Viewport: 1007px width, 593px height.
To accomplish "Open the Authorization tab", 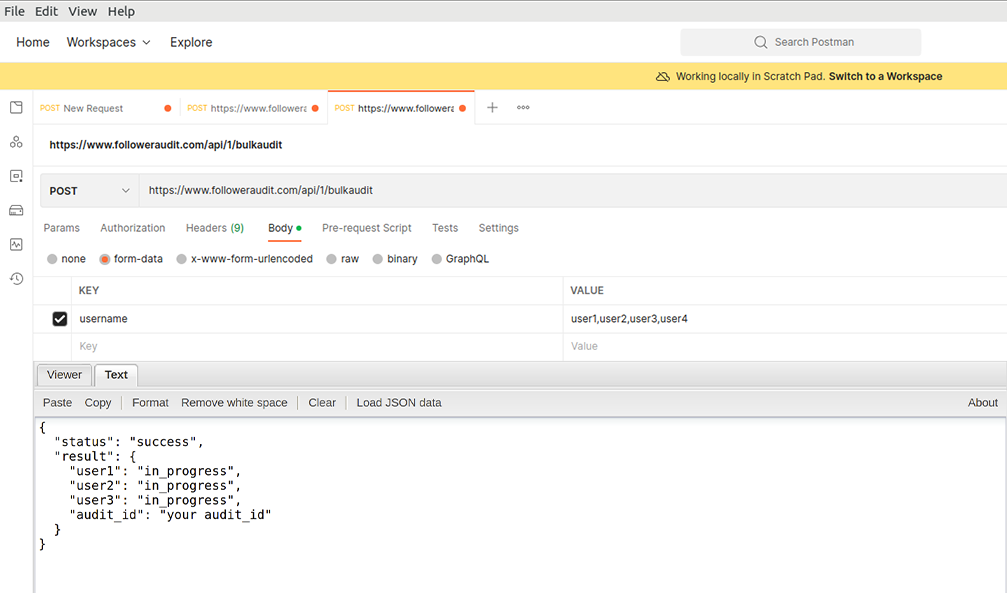I will tap(132, 228).
